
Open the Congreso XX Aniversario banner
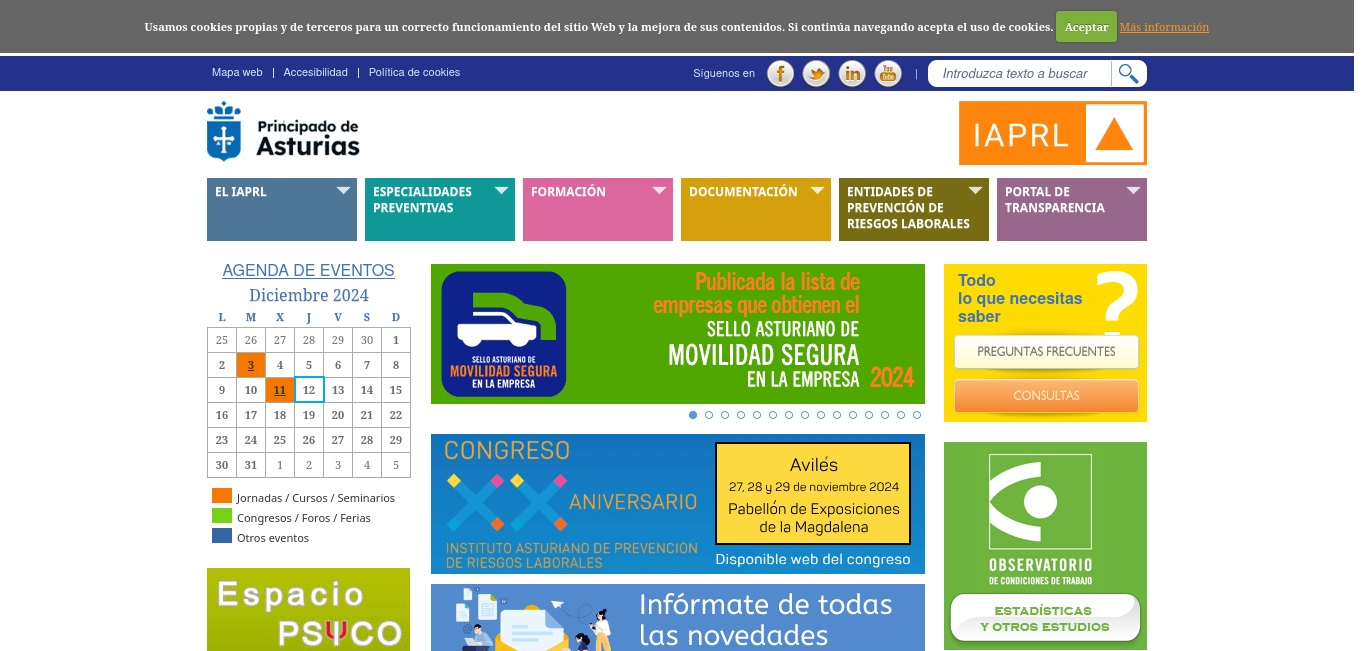pos(678,504)
